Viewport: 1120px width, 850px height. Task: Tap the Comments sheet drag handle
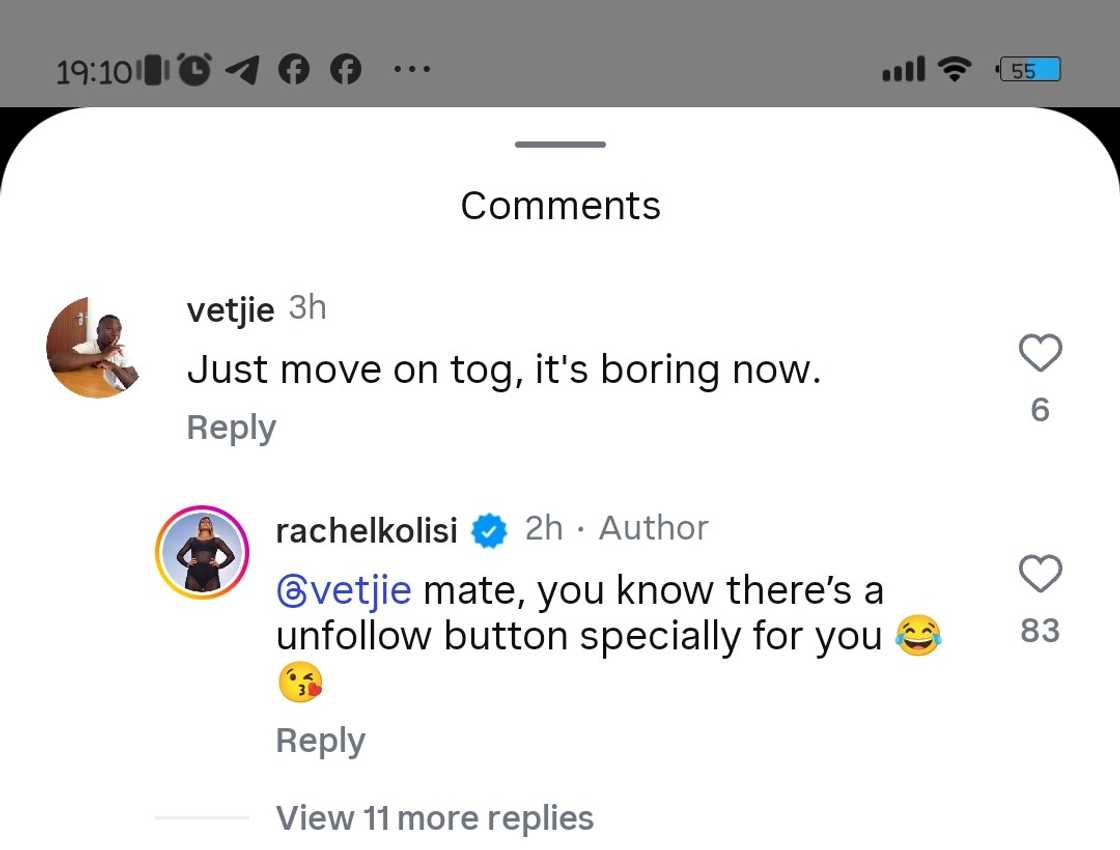tap(559, 144)
